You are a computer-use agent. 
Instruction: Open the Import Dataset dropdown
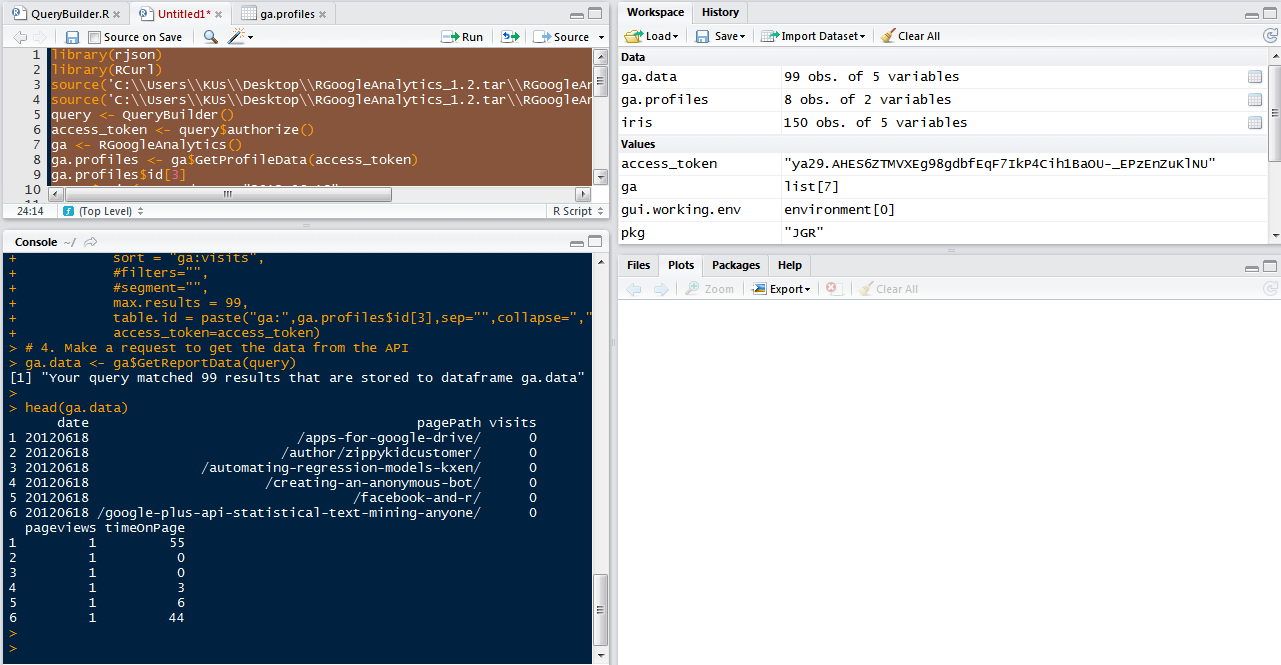pos(813,36)
